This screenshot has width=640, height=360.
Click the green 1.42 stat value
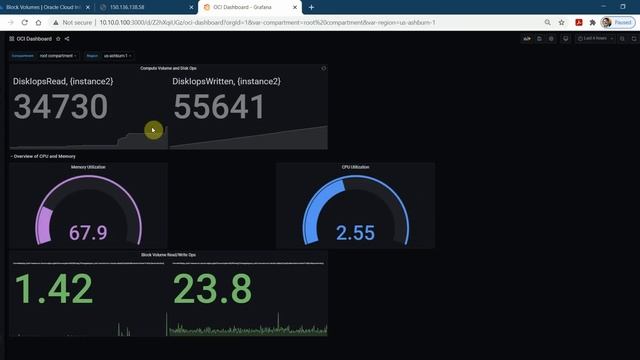tap(54, 289)
